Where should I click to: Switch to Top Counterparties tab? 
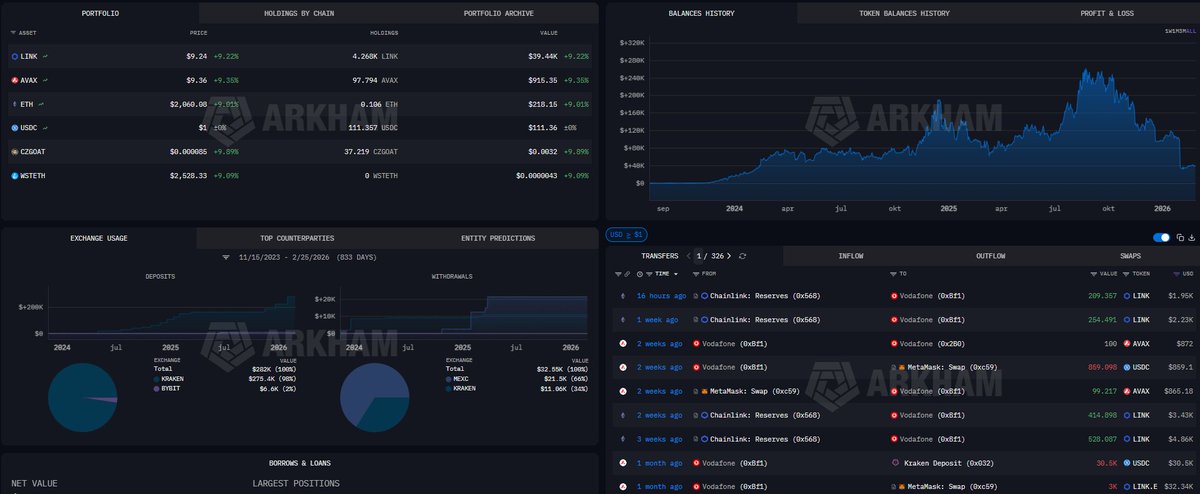coord(297,238)
